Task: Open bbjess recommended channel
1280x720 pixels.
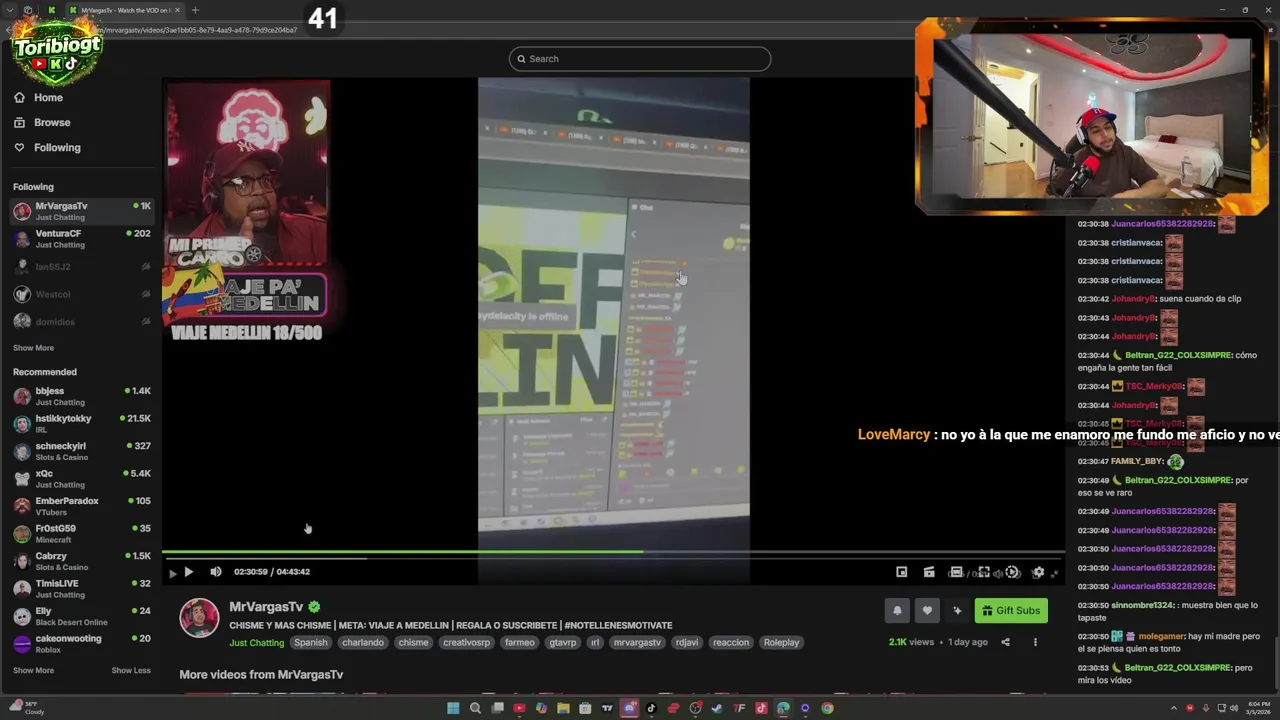Action: [x=82, y=396]
